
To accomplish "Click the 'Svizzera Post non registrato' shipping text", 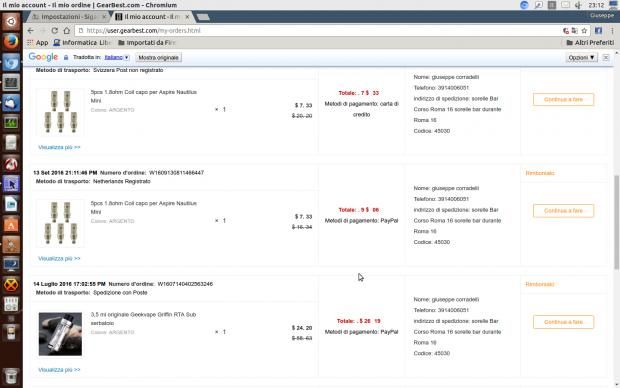I will click(128, 70).
